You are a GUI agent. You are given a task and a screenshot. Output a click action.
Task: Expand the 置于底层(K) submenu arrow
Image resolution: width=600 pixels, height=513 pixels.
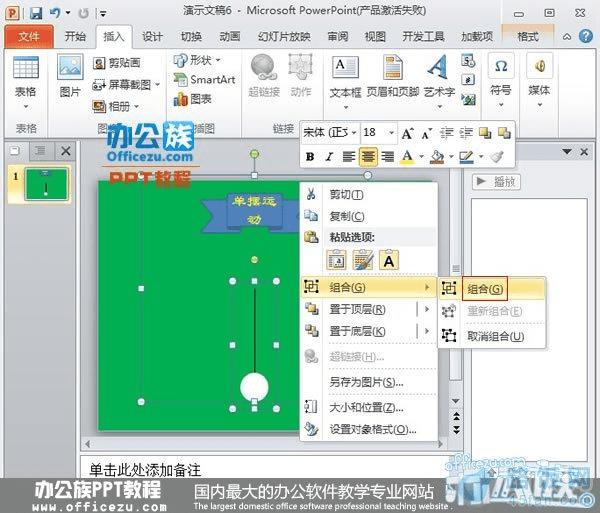(x=427, y=331)
